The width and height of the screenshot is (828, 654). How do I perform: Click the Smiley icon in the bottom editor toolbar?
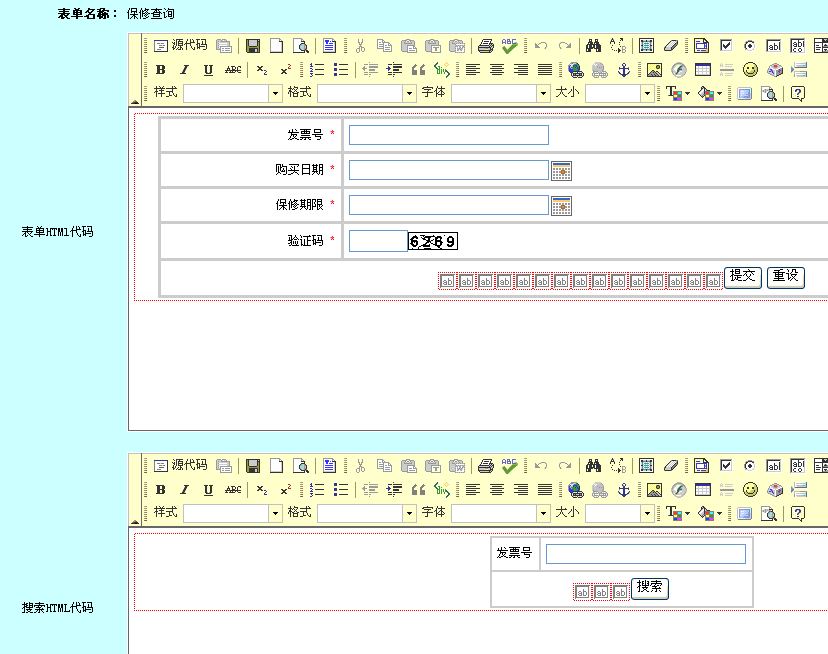pyautogui.click(x=750, y=489)
